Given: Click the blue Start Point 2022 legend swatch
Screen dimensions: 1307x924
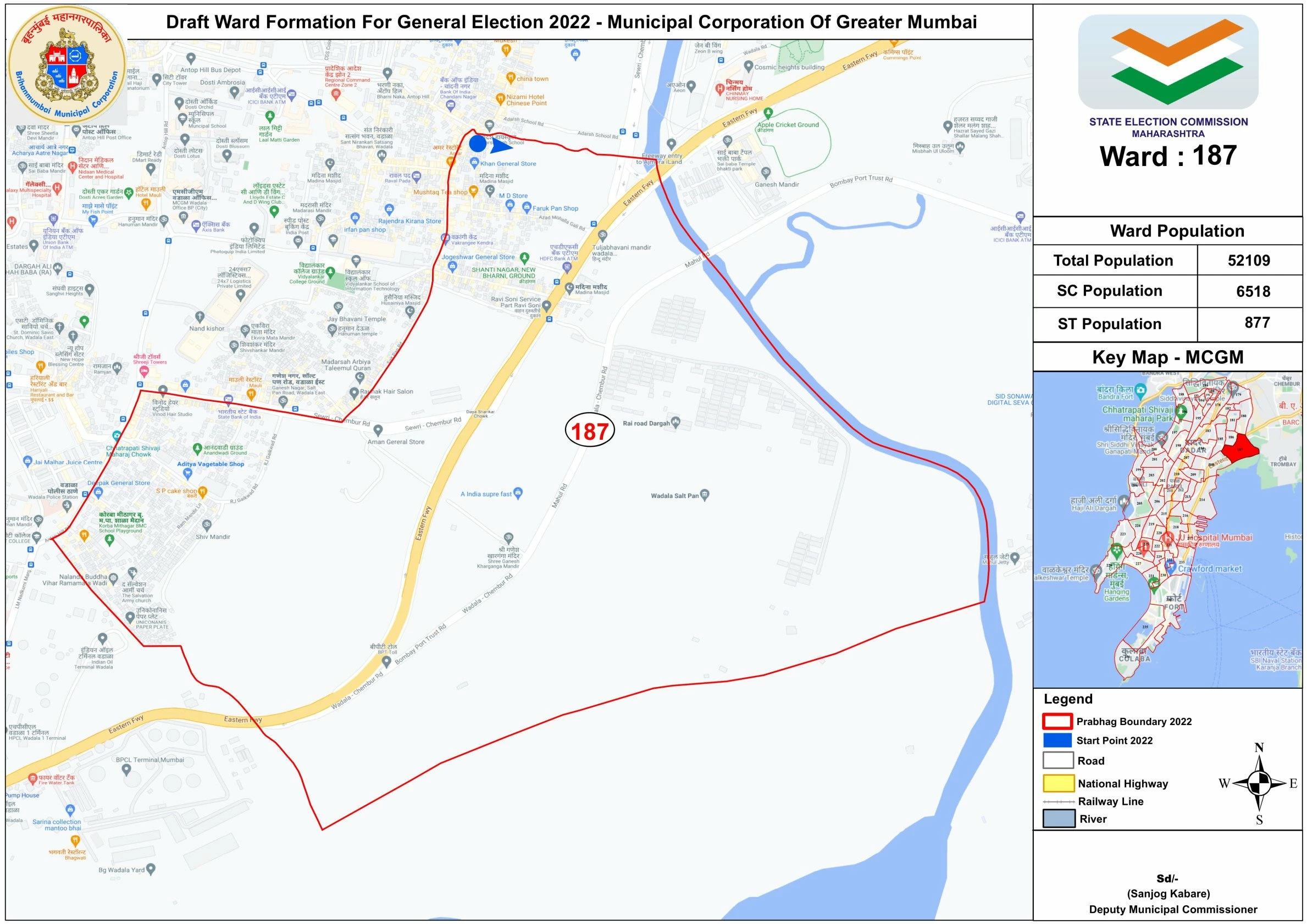Looking at the screenshot, I should [x=1057, y=740].
